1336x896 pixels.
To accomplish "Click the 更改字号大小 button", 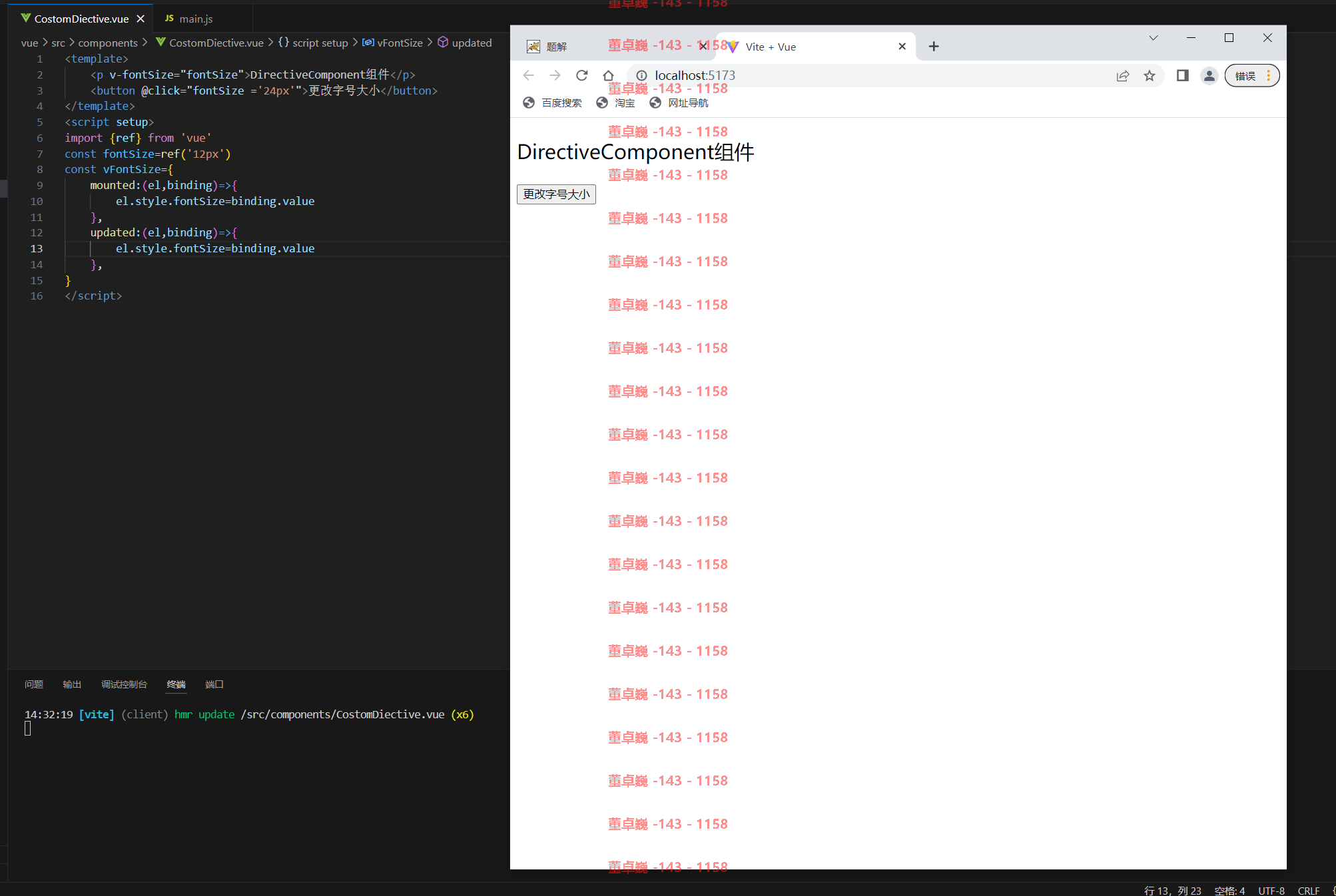I will (x=556, y=194).
